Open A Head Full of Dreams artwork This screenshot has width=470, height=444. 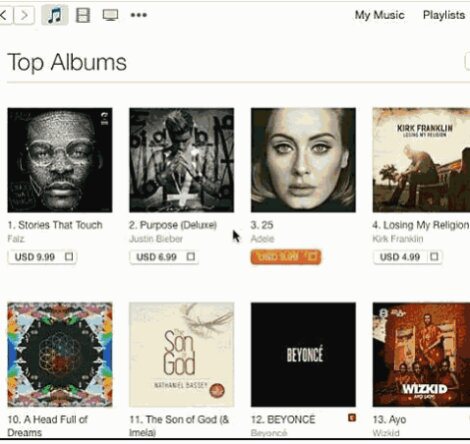(x=60, y=355)
